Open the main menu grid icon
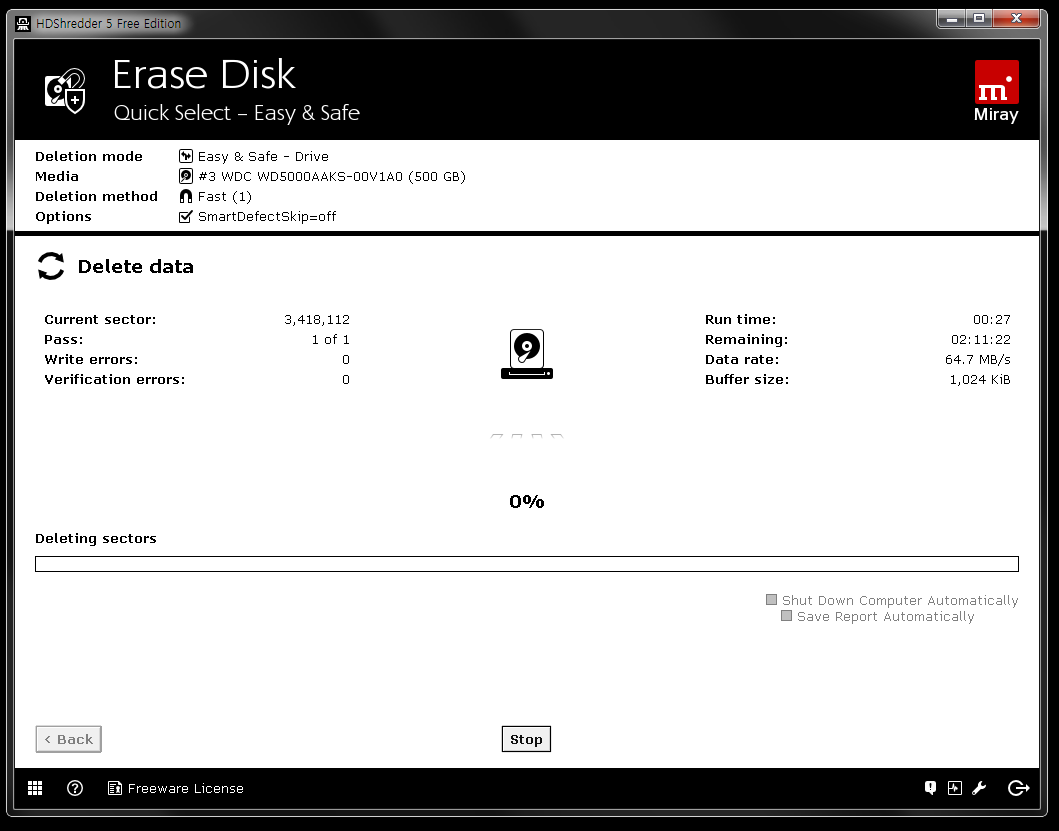This screenshot has width=1059, height=831. [35, 788]
